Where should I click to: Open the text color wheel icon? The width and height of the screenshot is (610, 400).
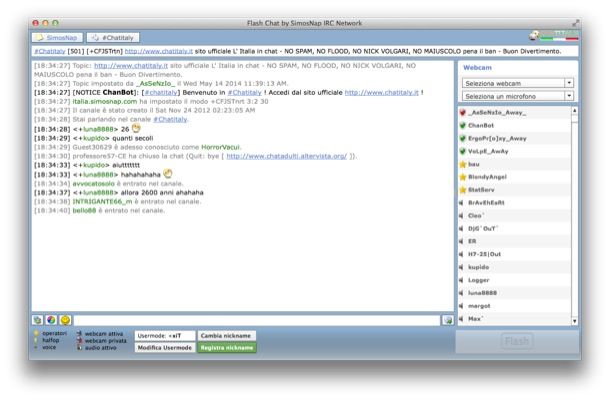tap(51, 320)
